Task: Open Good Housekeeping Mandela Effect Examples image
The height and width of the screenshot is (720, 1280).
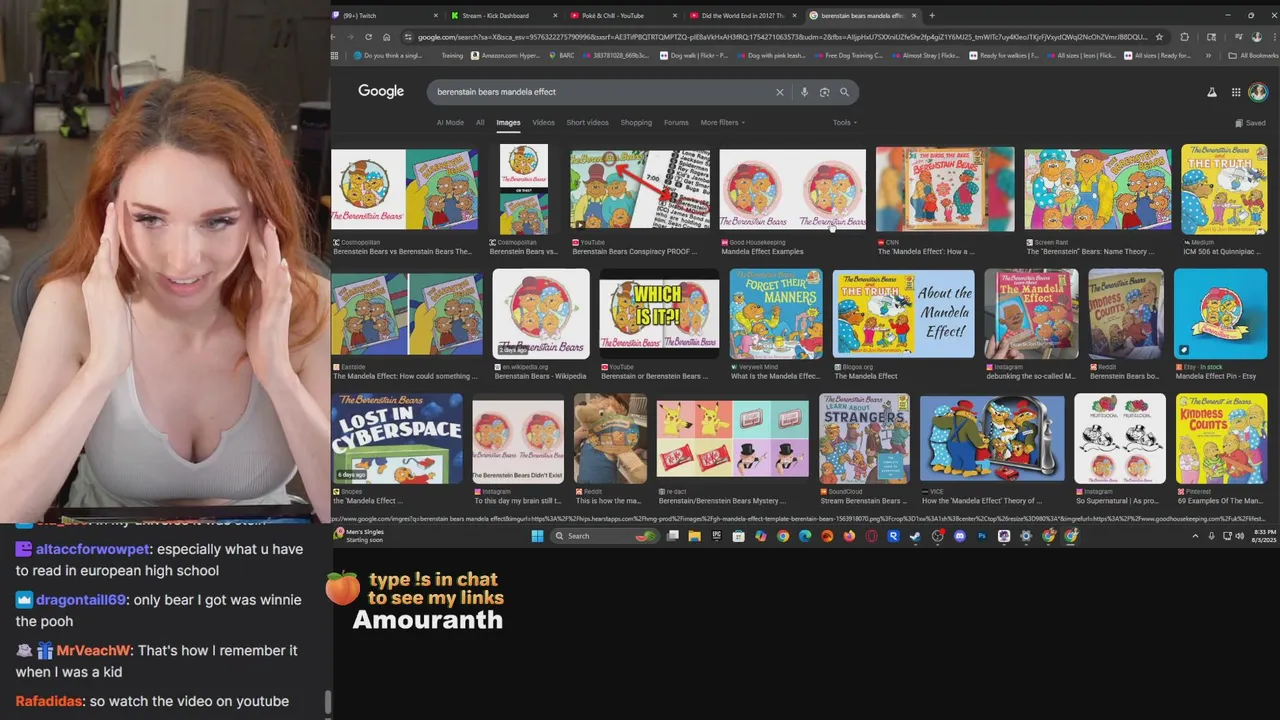Action: point(793,189)
